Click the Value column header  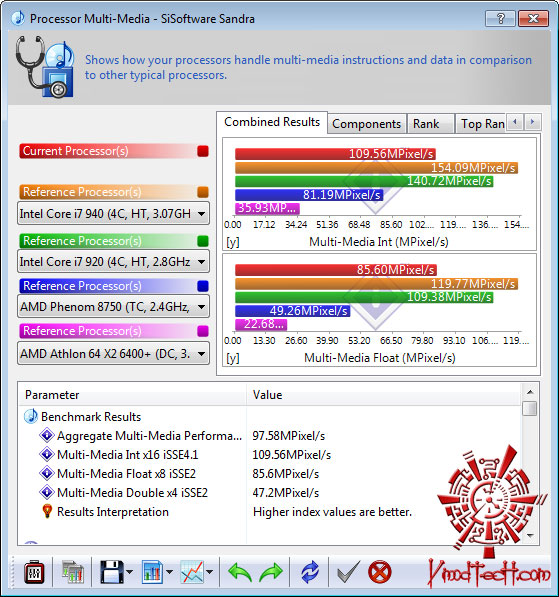(x=384, y=395)
